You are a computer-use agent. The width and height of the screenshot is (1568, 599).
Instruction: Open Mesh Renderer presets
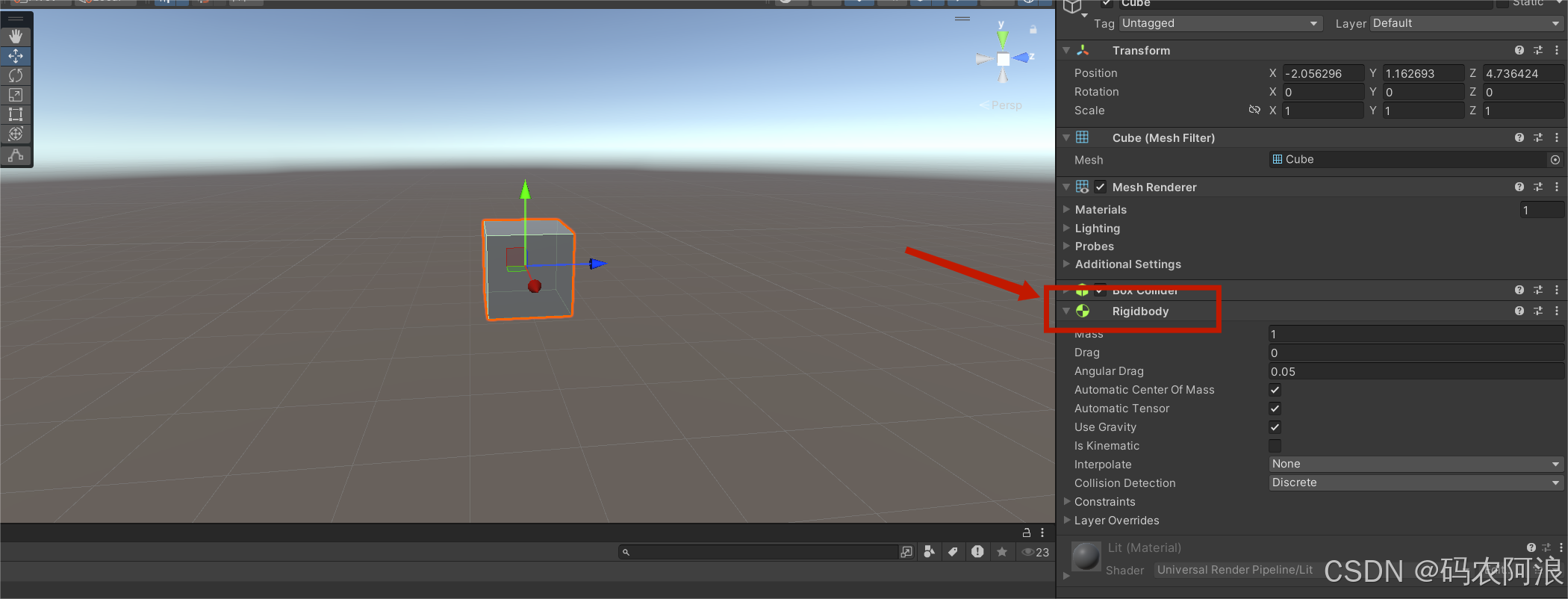click(1538, 187)
